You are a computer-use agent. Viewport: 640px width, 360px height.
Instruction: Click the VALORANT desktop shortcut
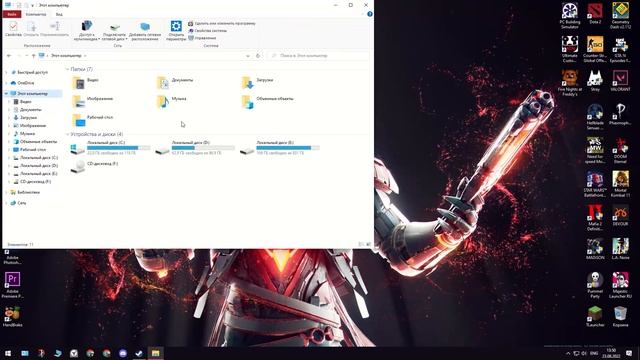coord(620,81)
